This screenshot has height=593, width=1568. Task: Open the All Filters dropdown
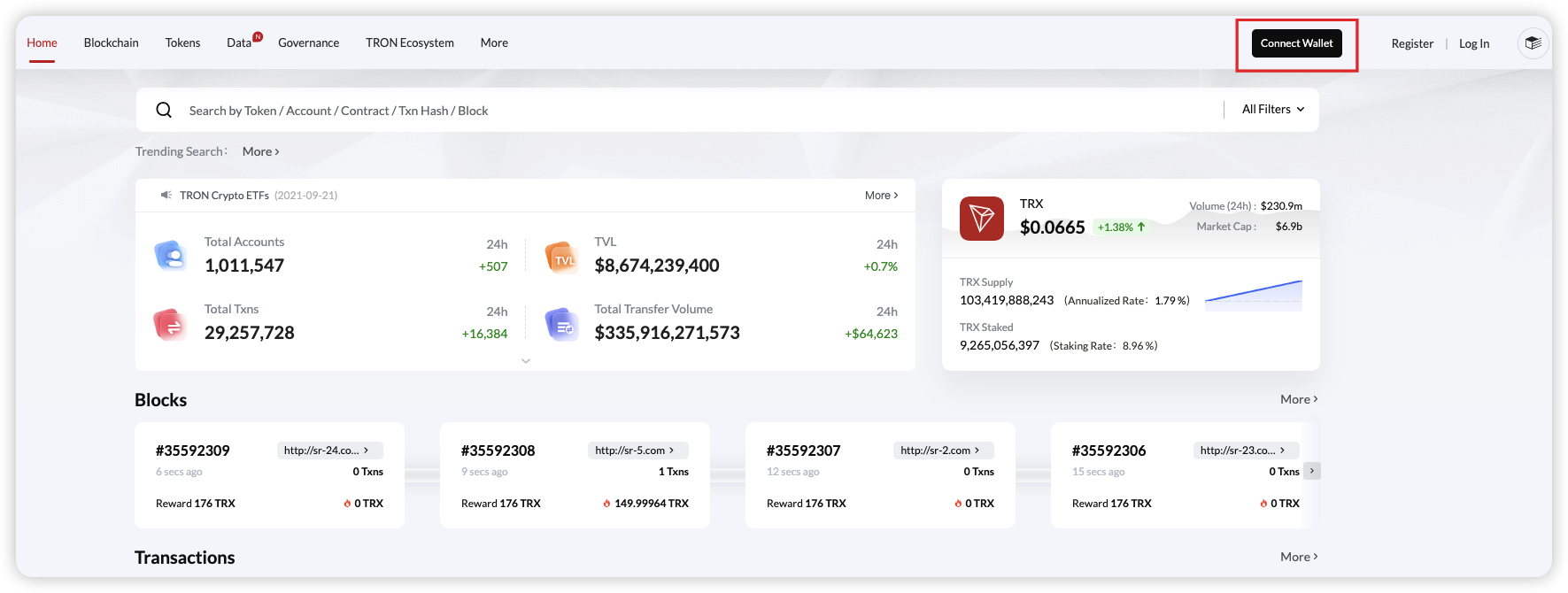(1272, 110)
